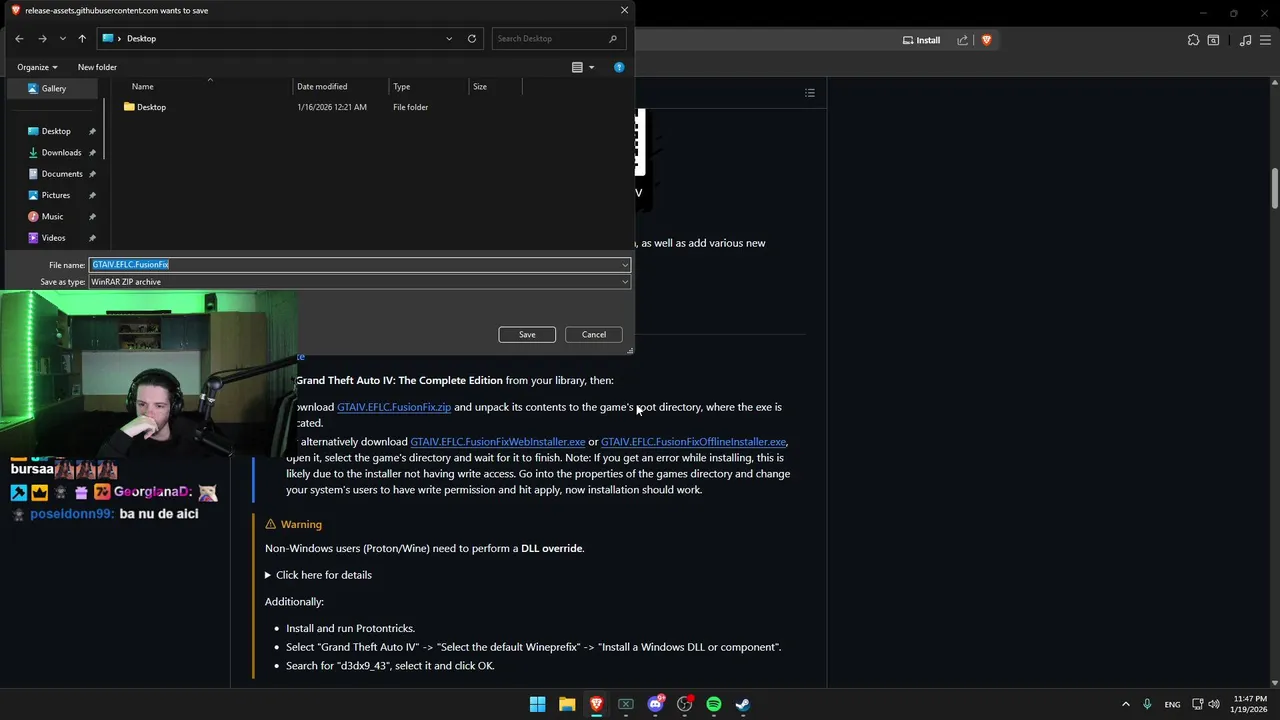Open the Organize menu

(37, 67)
